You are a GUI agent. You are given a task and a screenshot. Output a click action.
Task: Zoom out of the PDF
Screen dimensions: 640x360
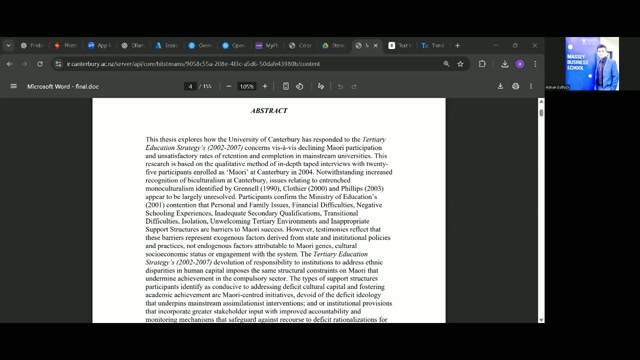[x=229, y=86]
